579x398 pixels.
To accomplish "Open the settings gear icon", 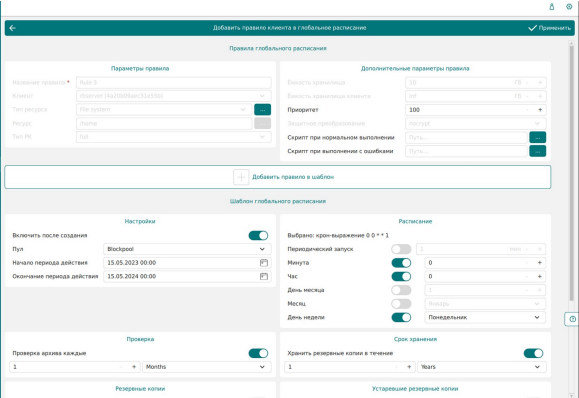I will [x=569, y=7].
